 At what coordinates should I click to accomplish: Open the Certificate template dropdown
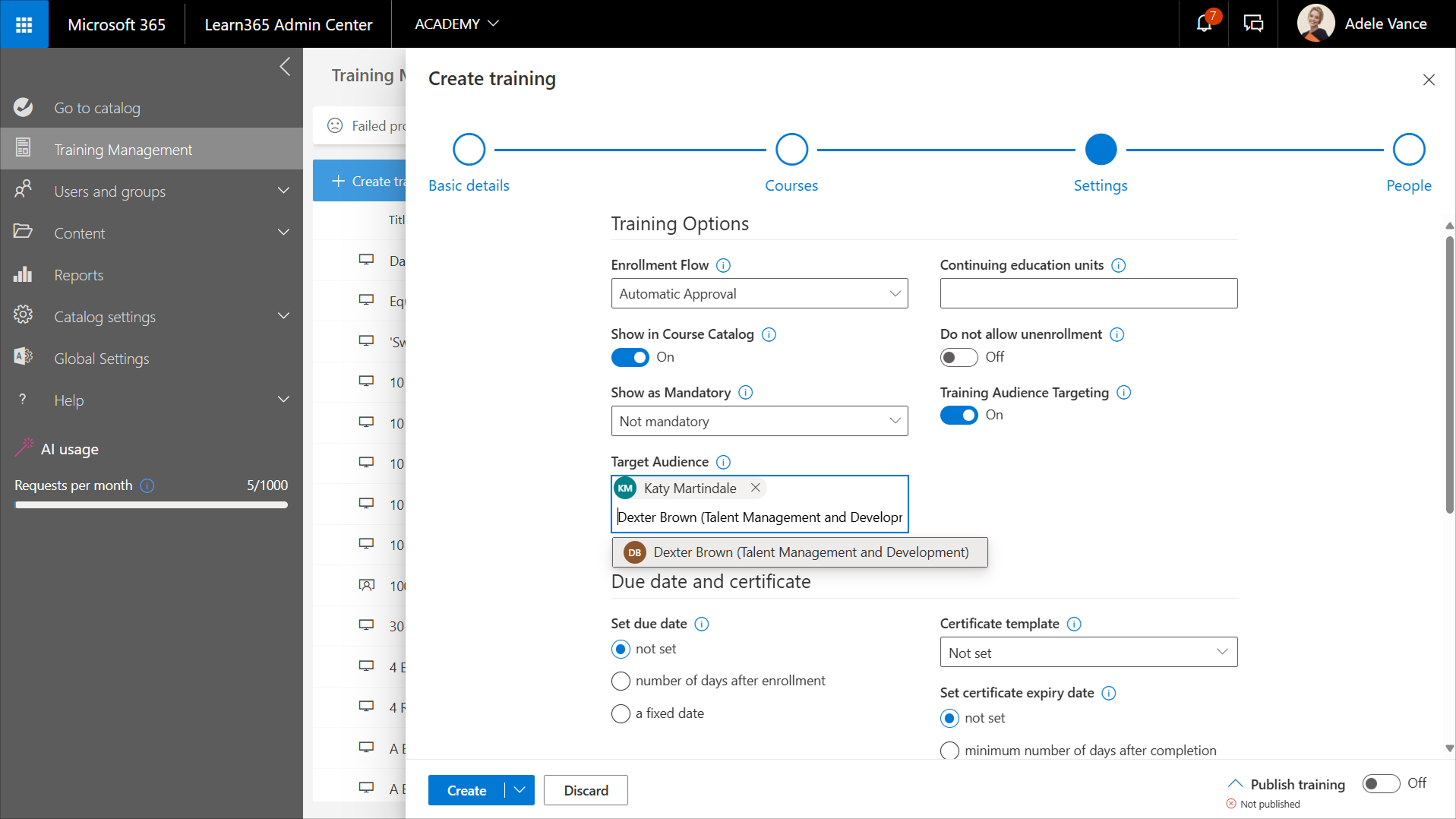click(x=1088, y=653)
